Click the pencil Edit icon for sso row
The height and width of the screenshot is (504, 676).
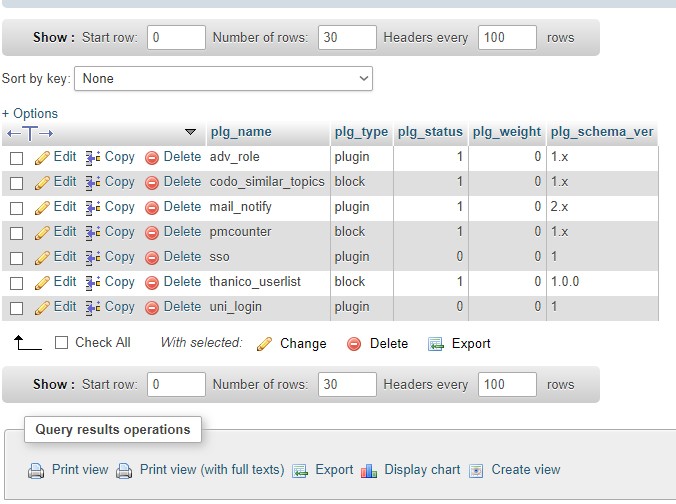point(42,258)
